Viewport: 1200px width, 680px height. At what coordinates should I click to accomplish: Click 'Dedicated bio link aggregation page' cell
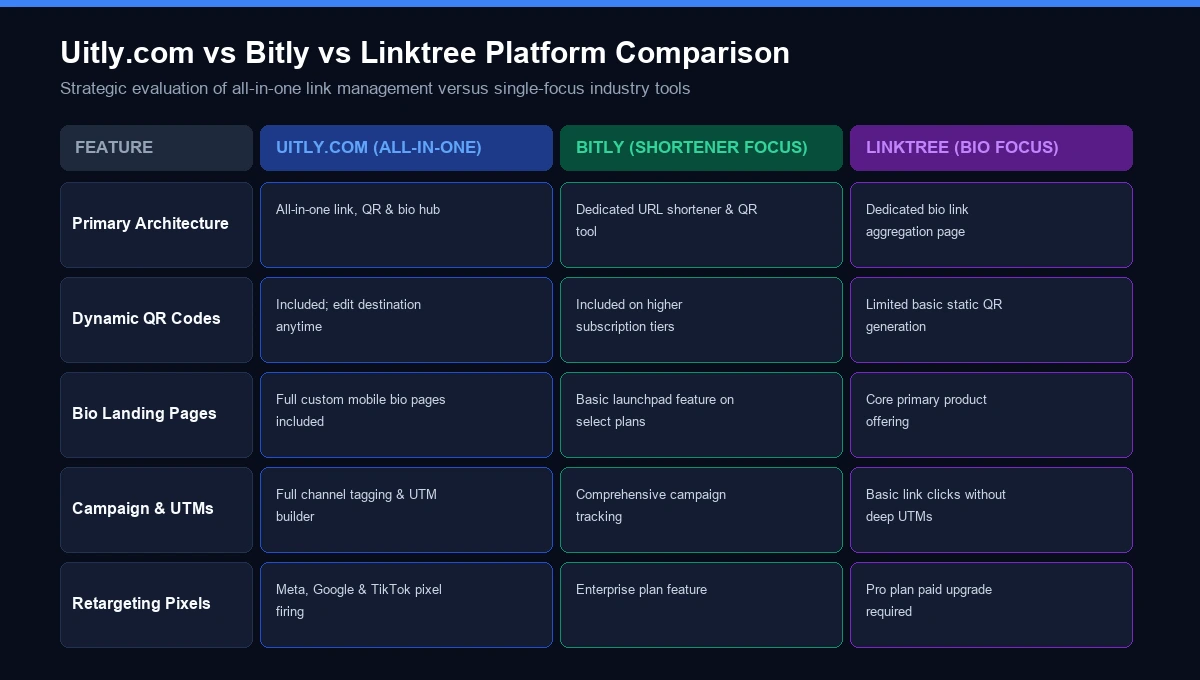[x=991, y=225]
